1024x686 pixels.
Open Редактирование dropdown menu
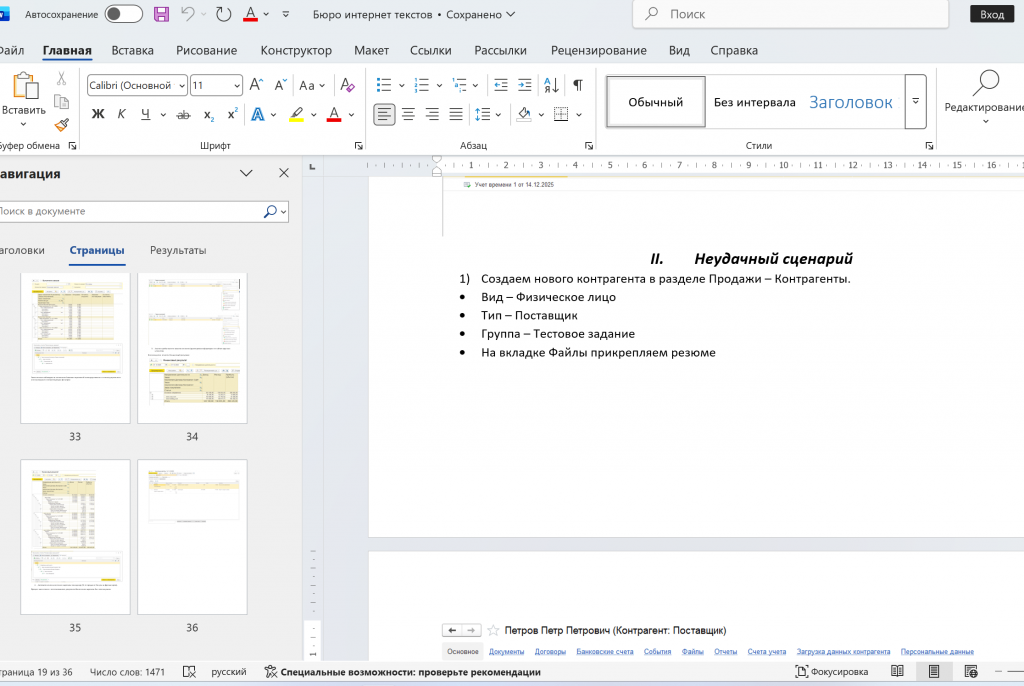(985, 108)
